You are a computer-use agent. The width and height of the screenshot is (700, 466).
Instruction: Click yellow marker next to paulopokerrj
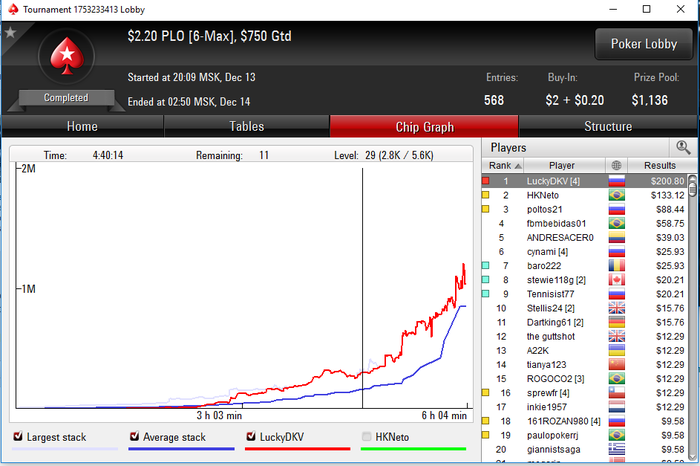click(486, 435)
